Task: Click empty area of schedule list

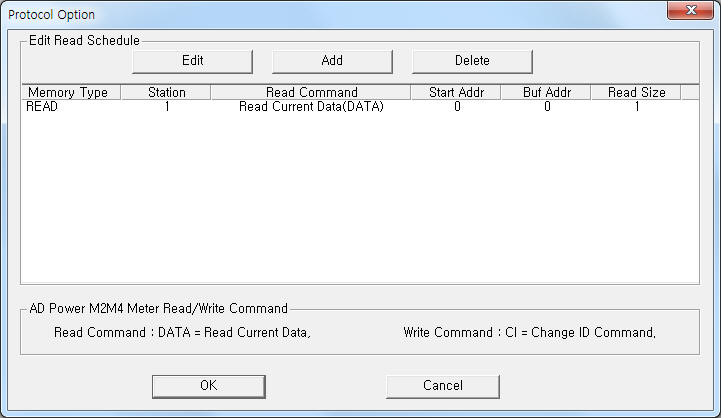Action: 360,198
